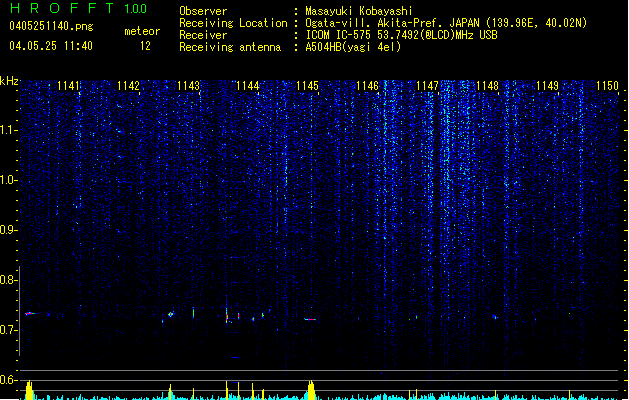Viewport: 629px width, 400px height.
Task: Click the 1147 time marker
Action: 427,85
